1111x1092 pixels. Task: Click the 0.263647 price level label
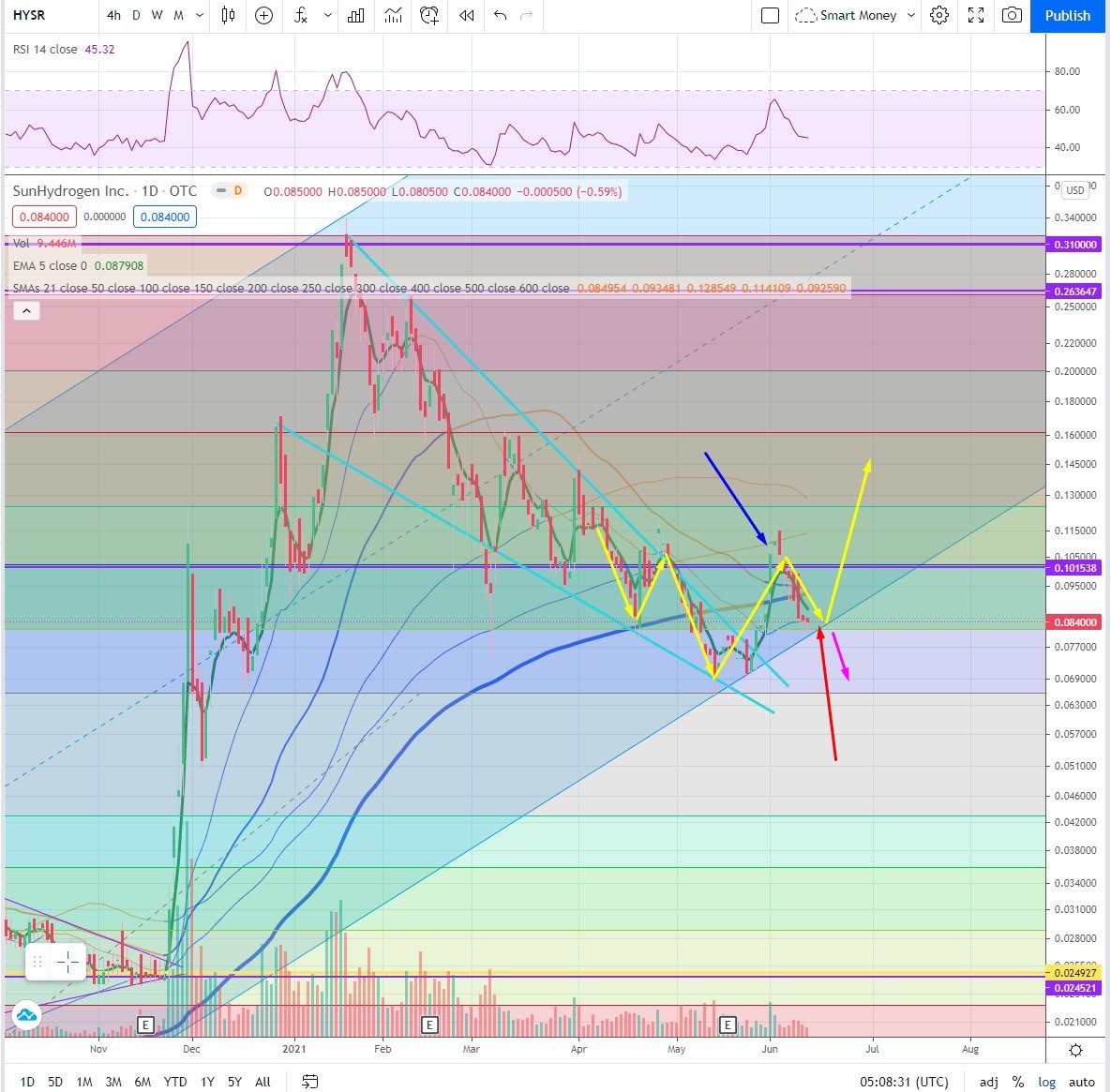coord(1074,292)
